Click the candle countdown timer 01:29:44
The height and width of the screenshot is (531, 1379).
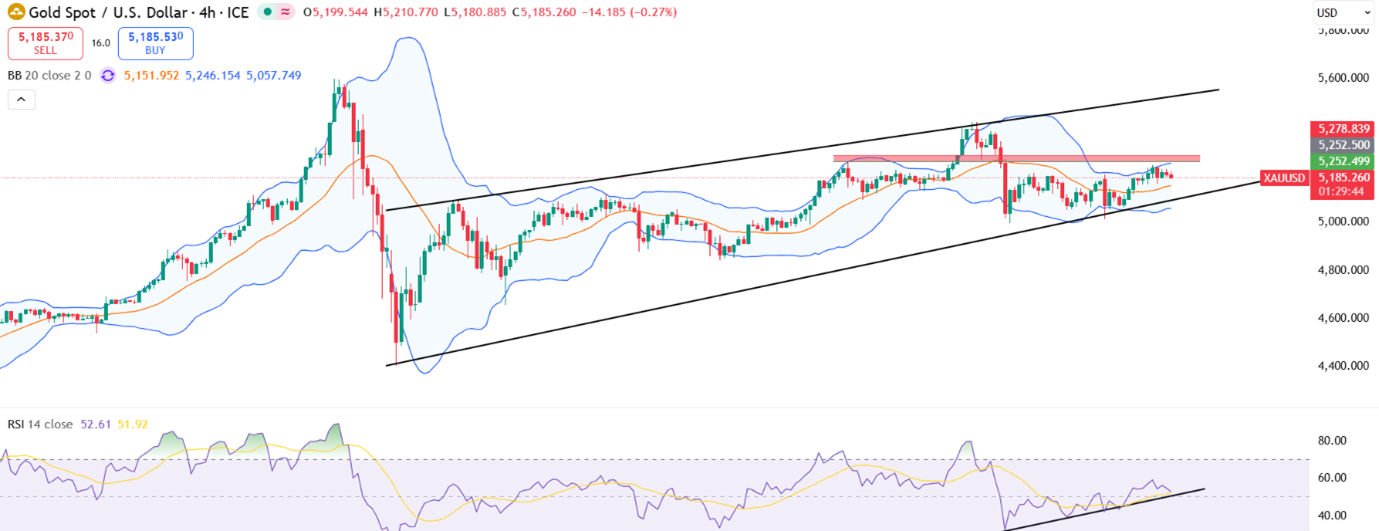point(1341,191)
